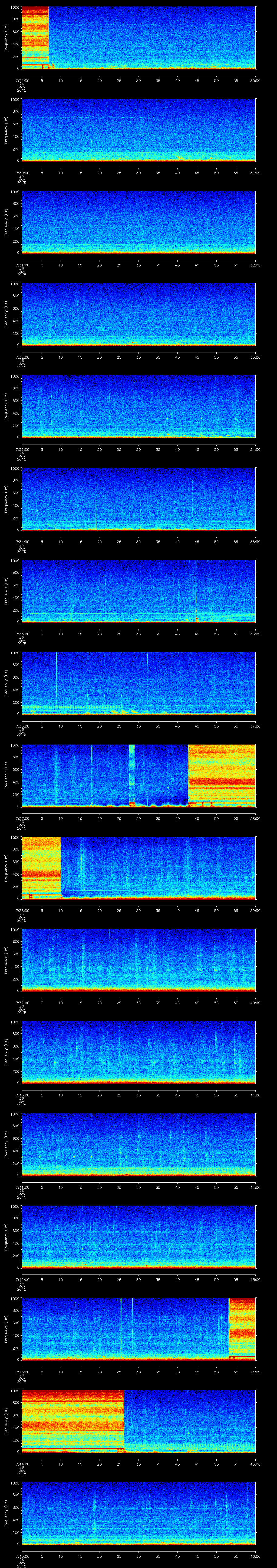The height and width of the screenshot is (1568, 277).
Task: Click the '33:00' end time label
Action: pyautogui.click(x=255, y=357)
